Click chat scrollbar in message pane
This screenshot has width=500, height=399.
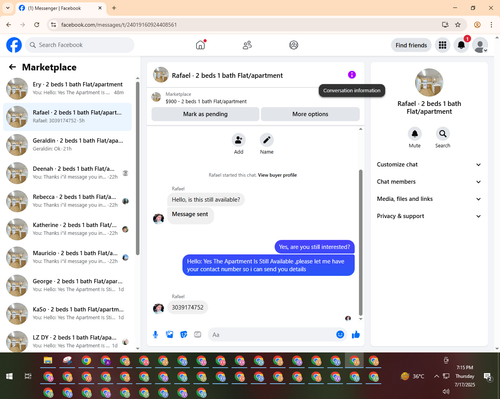coord(360,242)
